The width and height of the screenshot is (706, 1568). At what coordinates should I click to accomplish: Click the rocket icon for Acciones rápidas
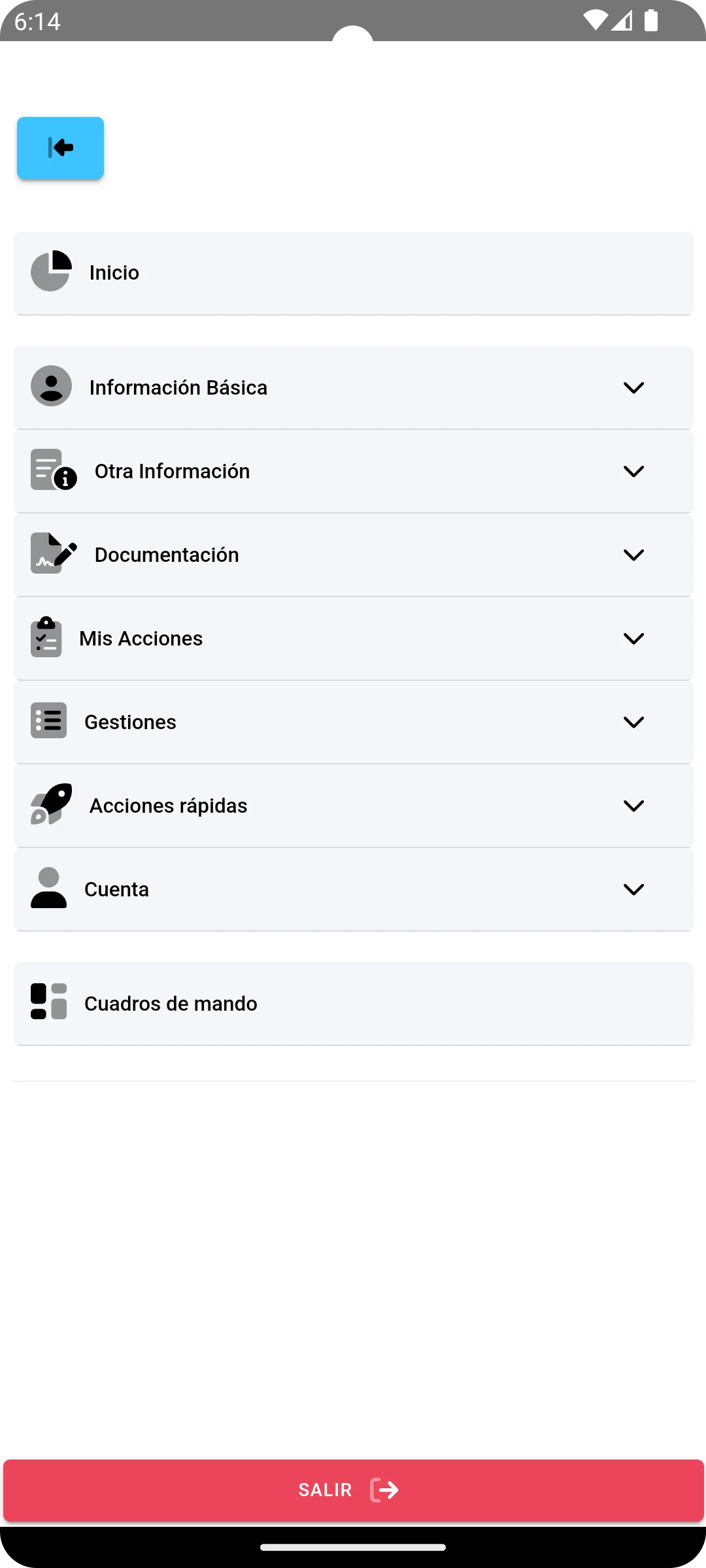51,804
